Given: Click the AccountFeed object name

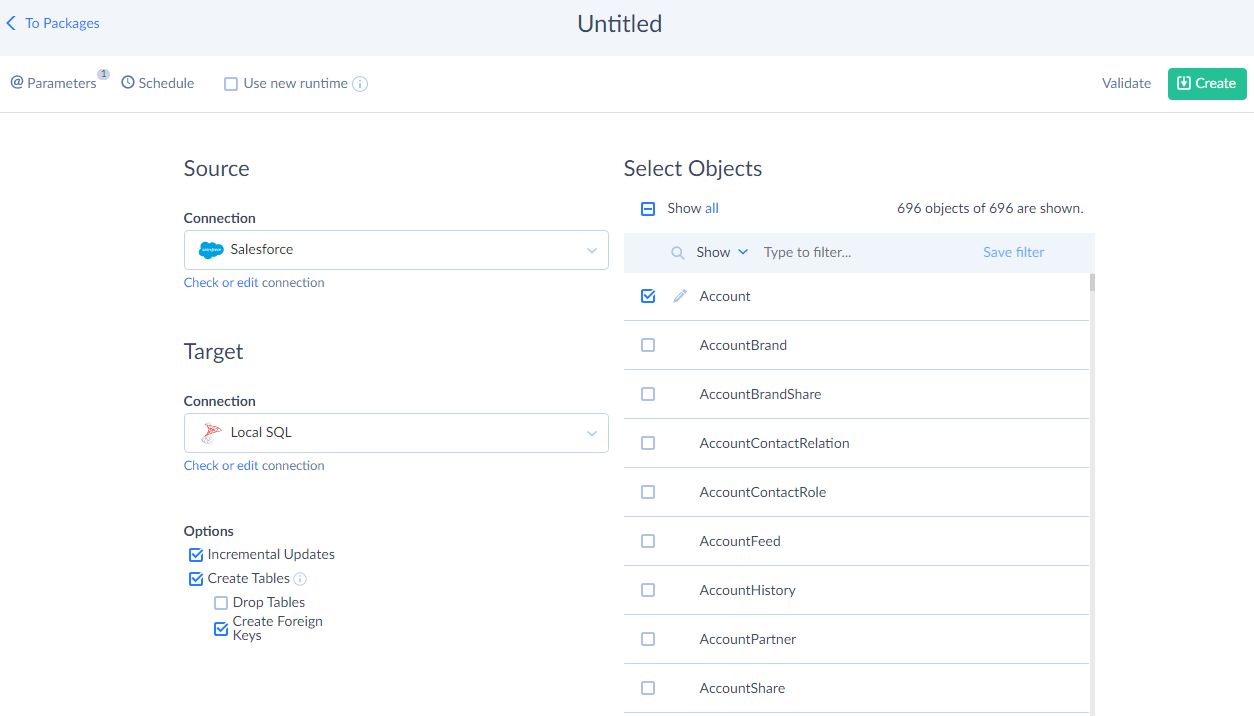Looking at the screenshot, I should point(740,541).
